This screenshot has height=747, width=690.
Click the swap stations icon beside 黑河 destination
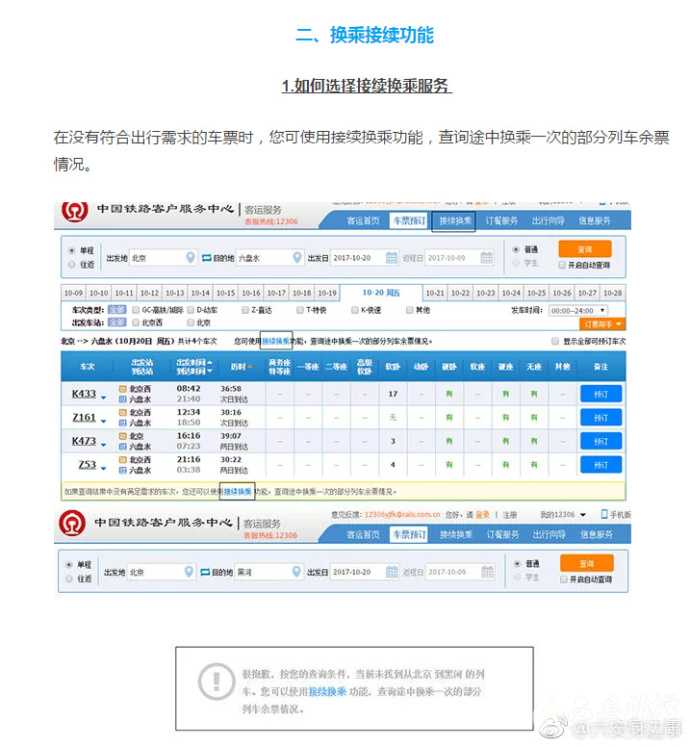(x=205, y=572)
